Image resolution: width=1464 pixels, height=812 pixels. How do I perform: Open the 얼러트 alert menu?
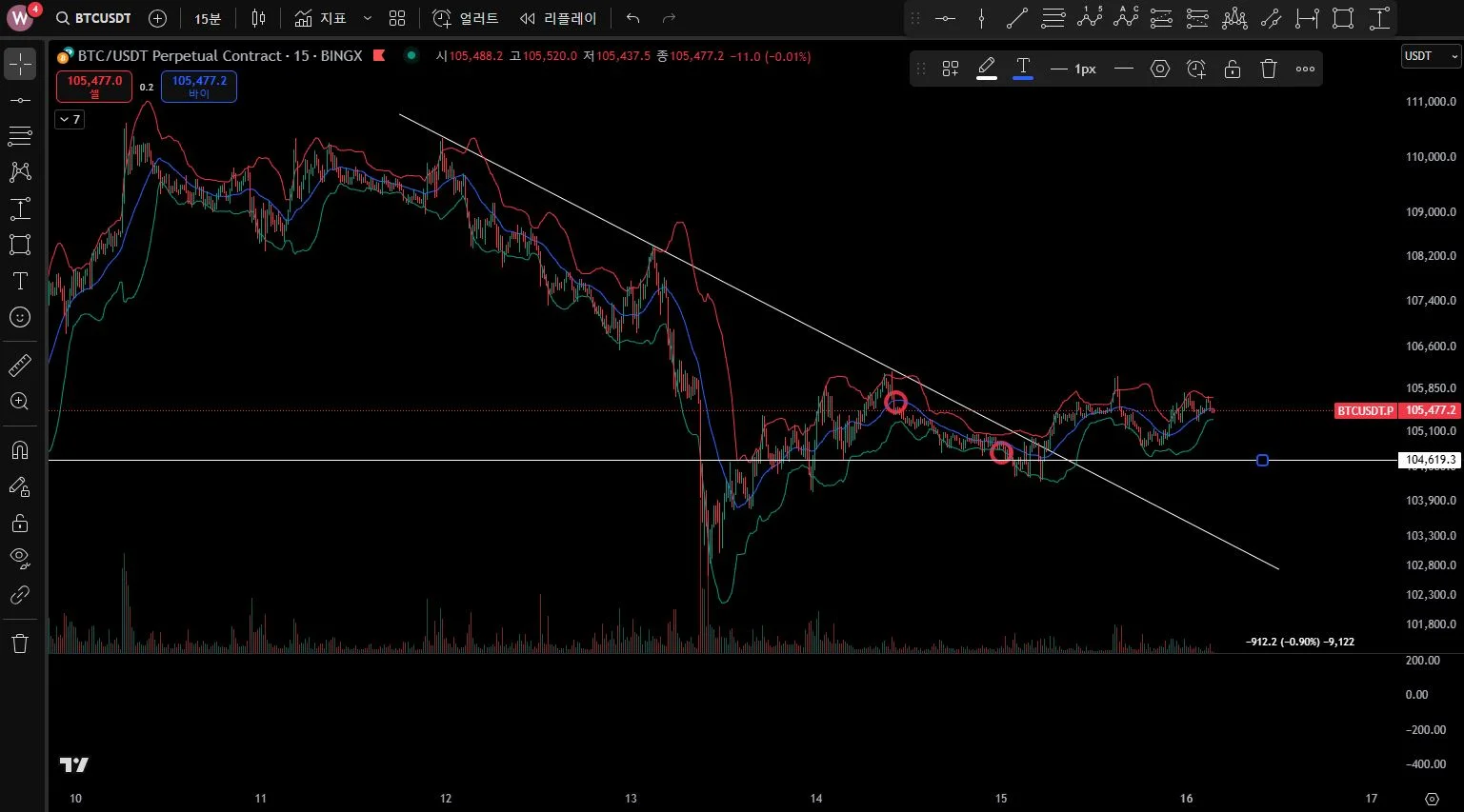coord(466,18)
